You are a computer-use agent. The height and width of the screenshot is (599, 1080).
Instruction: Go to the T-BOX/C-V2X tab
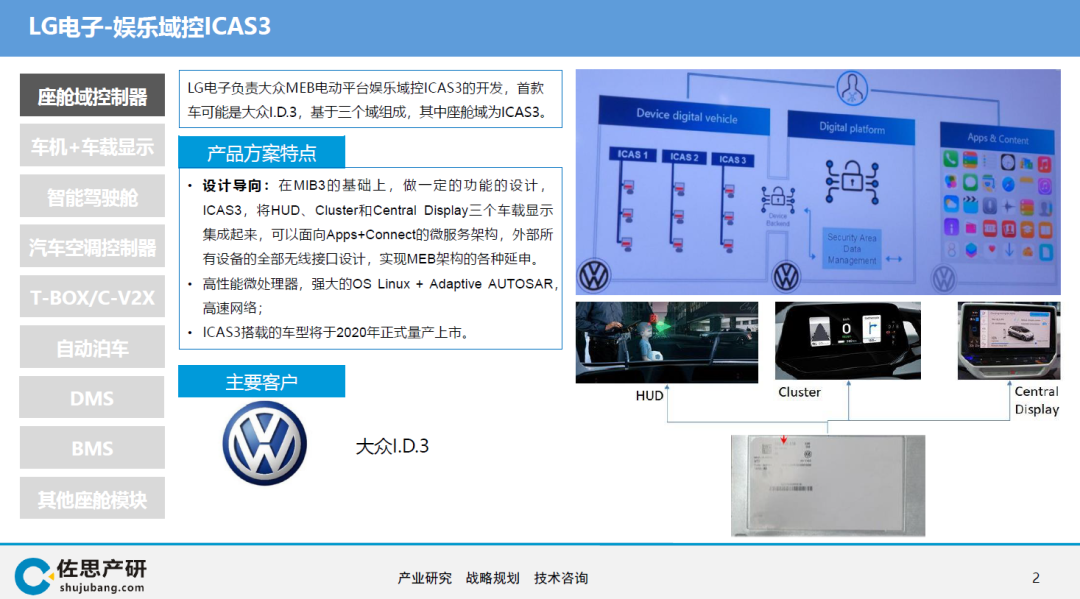92,297
